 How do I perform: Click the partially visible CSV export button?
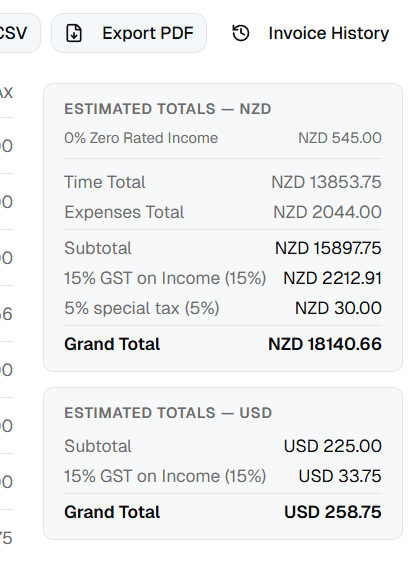(18, 33)
